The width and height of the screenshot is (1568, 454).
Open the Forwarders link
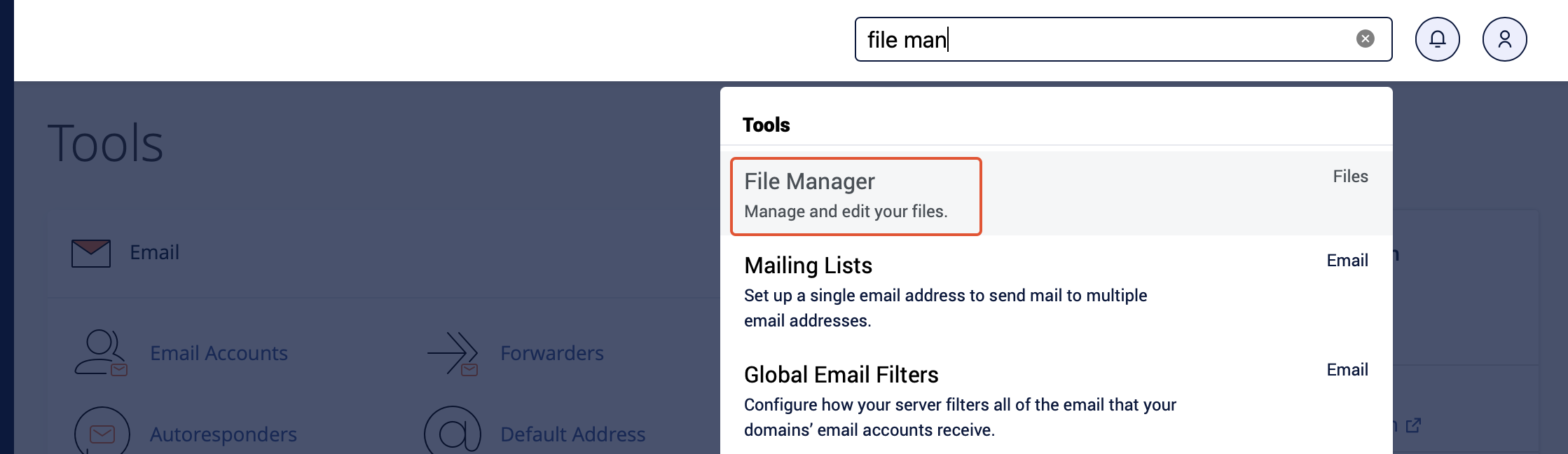click(551, 353)
